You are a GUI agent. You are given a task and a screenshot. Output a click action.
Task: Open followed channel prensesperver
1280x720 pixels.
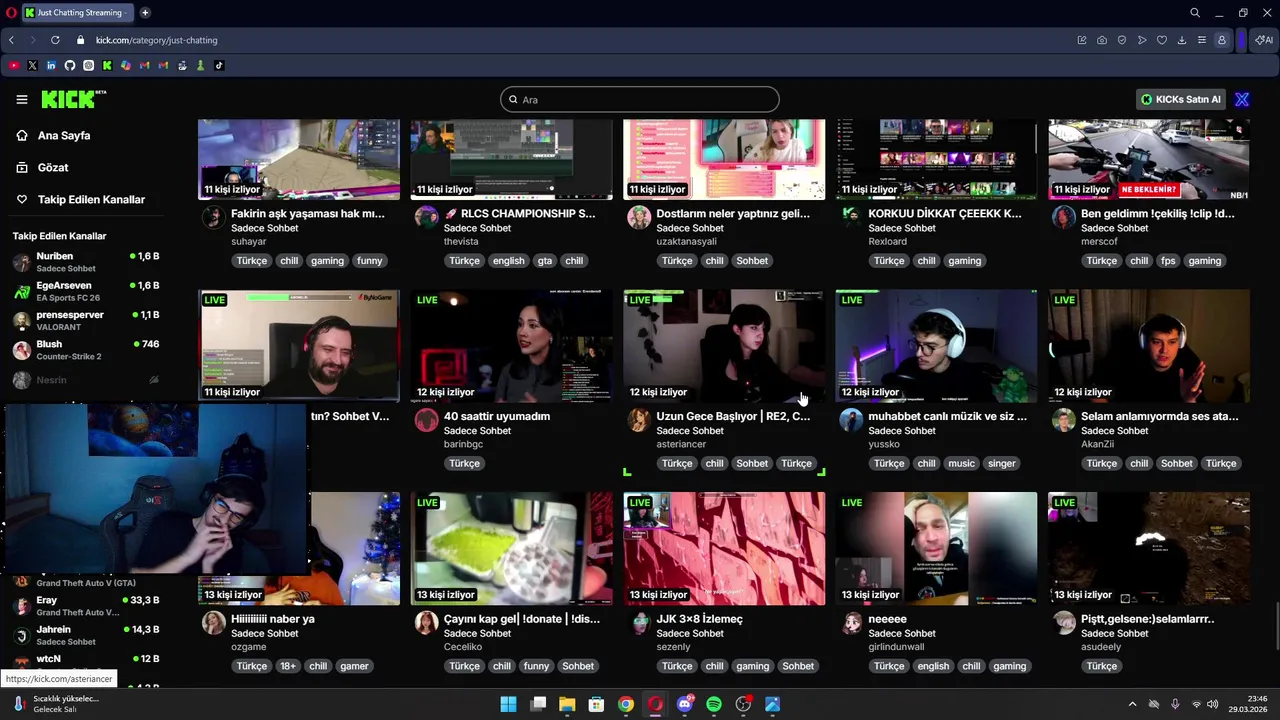[x=85, y=320]
